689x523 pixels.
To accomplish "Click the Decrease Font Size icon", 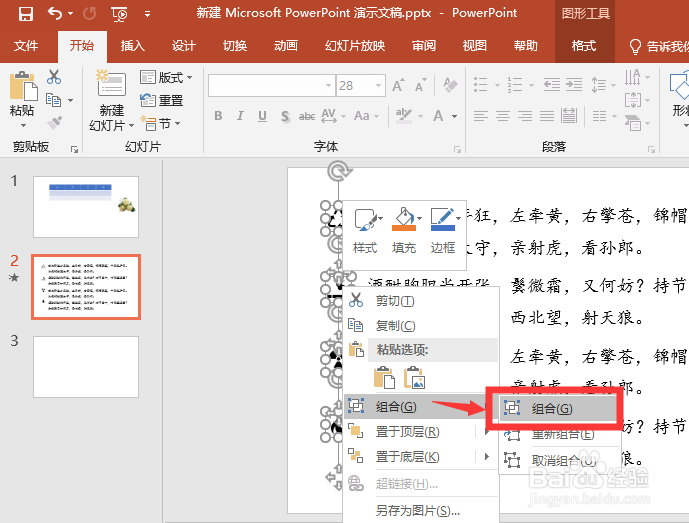I will tap(421, 85).
